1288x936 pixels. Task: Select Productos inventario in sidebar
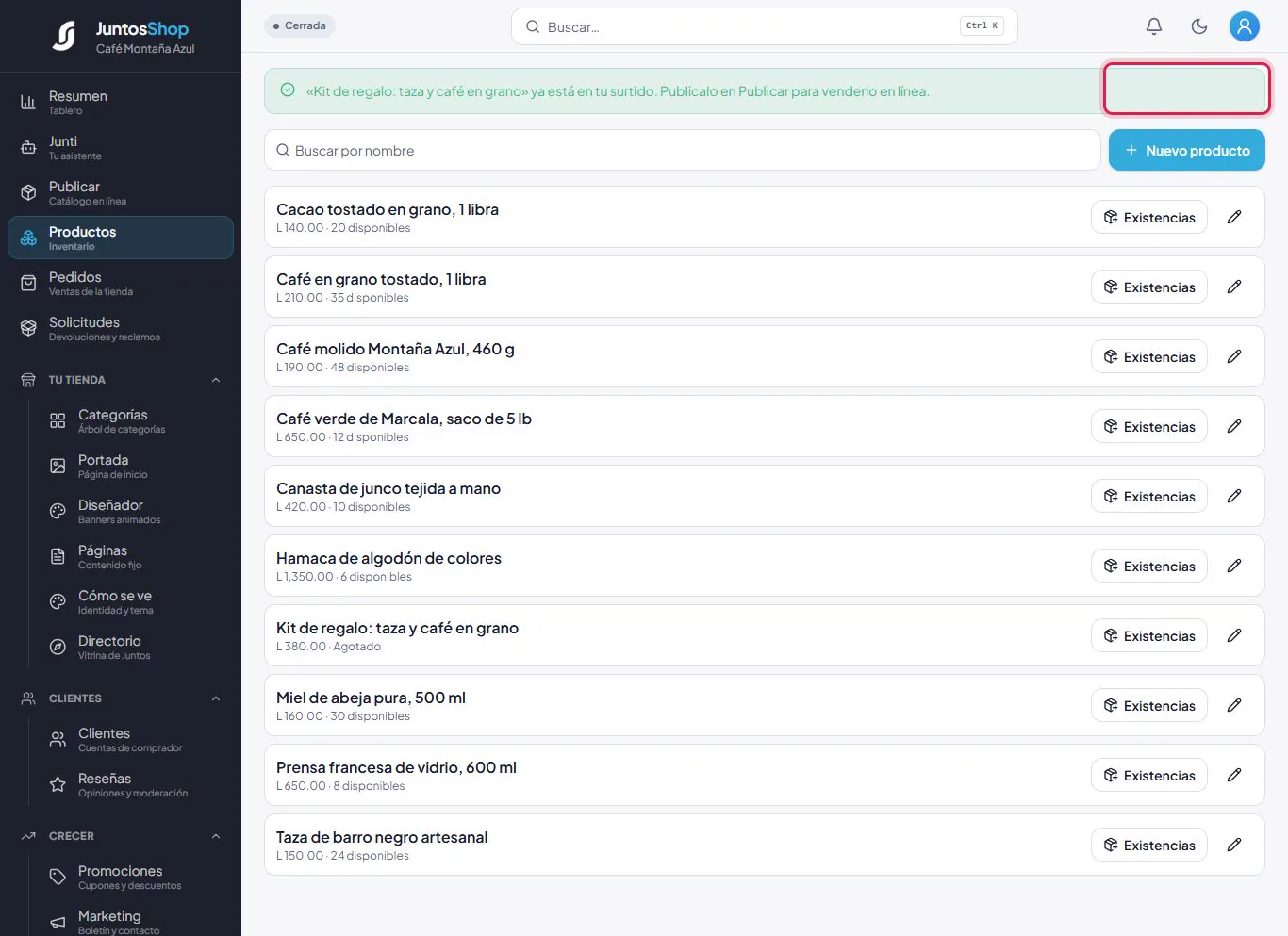point(121,238)
